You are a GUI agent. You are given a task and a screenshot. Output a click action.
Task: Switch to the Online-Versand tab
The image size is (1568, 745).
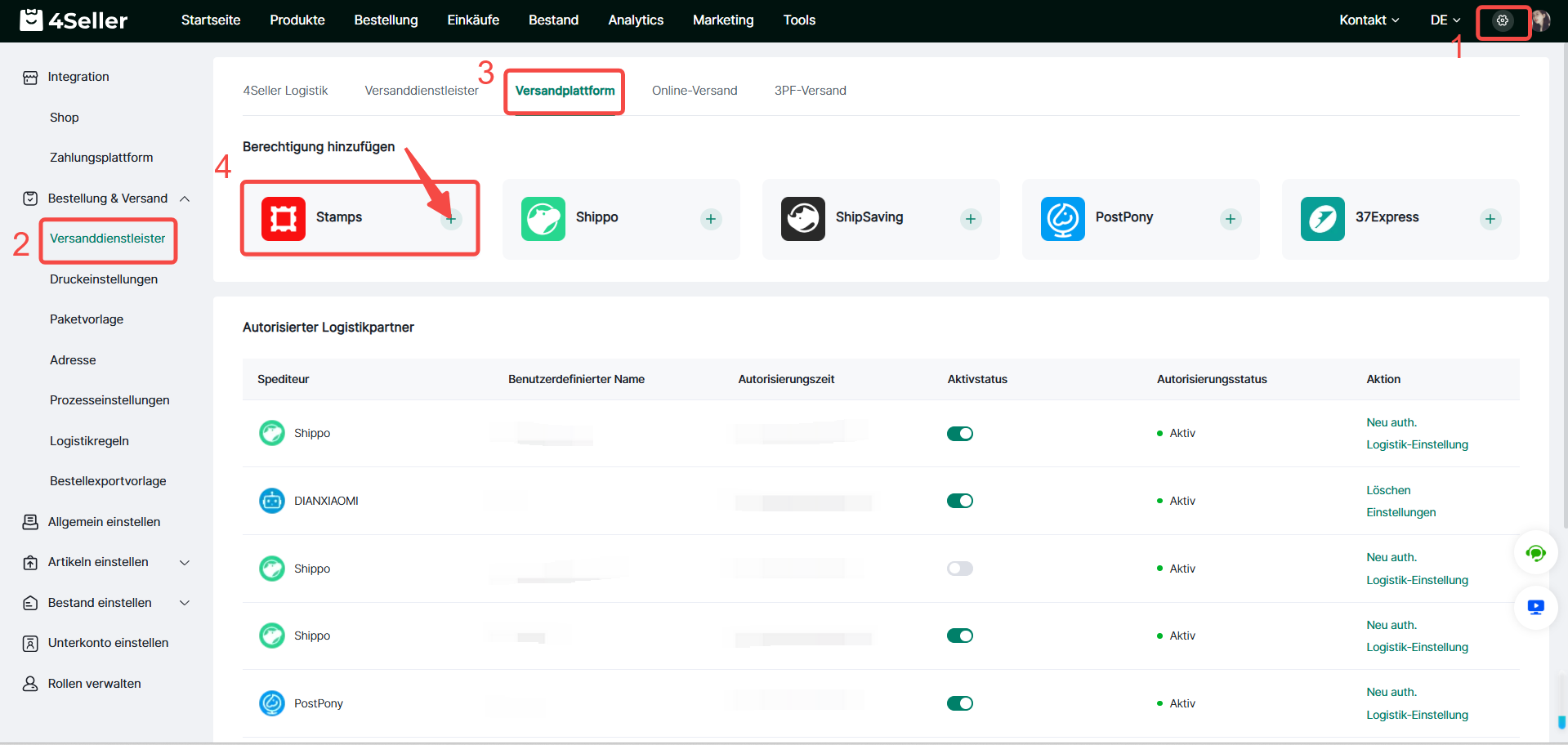695,91
